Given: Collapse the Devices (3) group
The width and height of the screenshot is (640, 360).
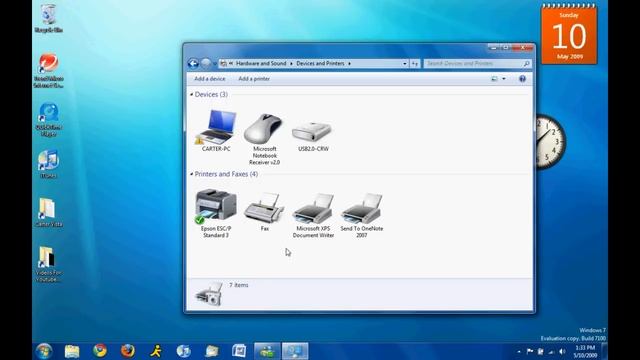Looking at the screenshot, I should [x=191, y=94].
